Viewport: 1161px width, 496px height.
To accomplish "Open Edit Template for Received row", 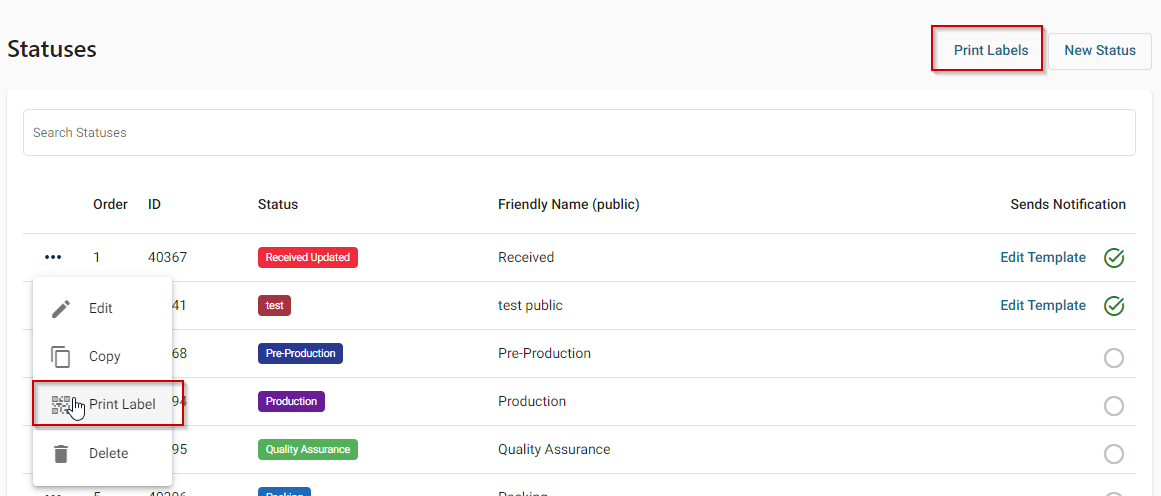I will pos(1043,257).
